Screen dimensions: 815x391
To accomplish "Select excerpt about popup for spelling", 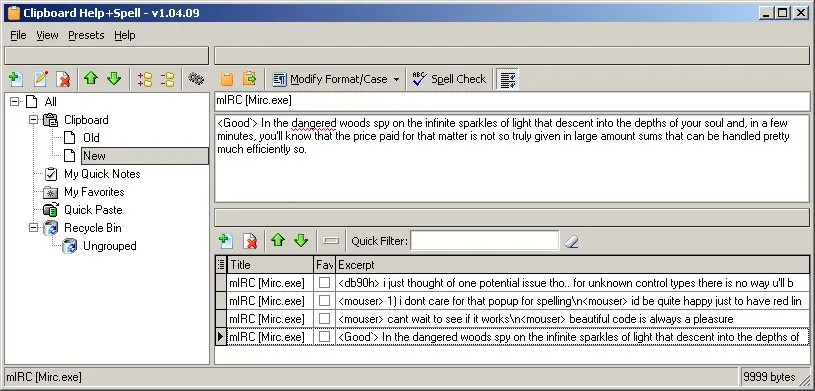I will (572, 301).
